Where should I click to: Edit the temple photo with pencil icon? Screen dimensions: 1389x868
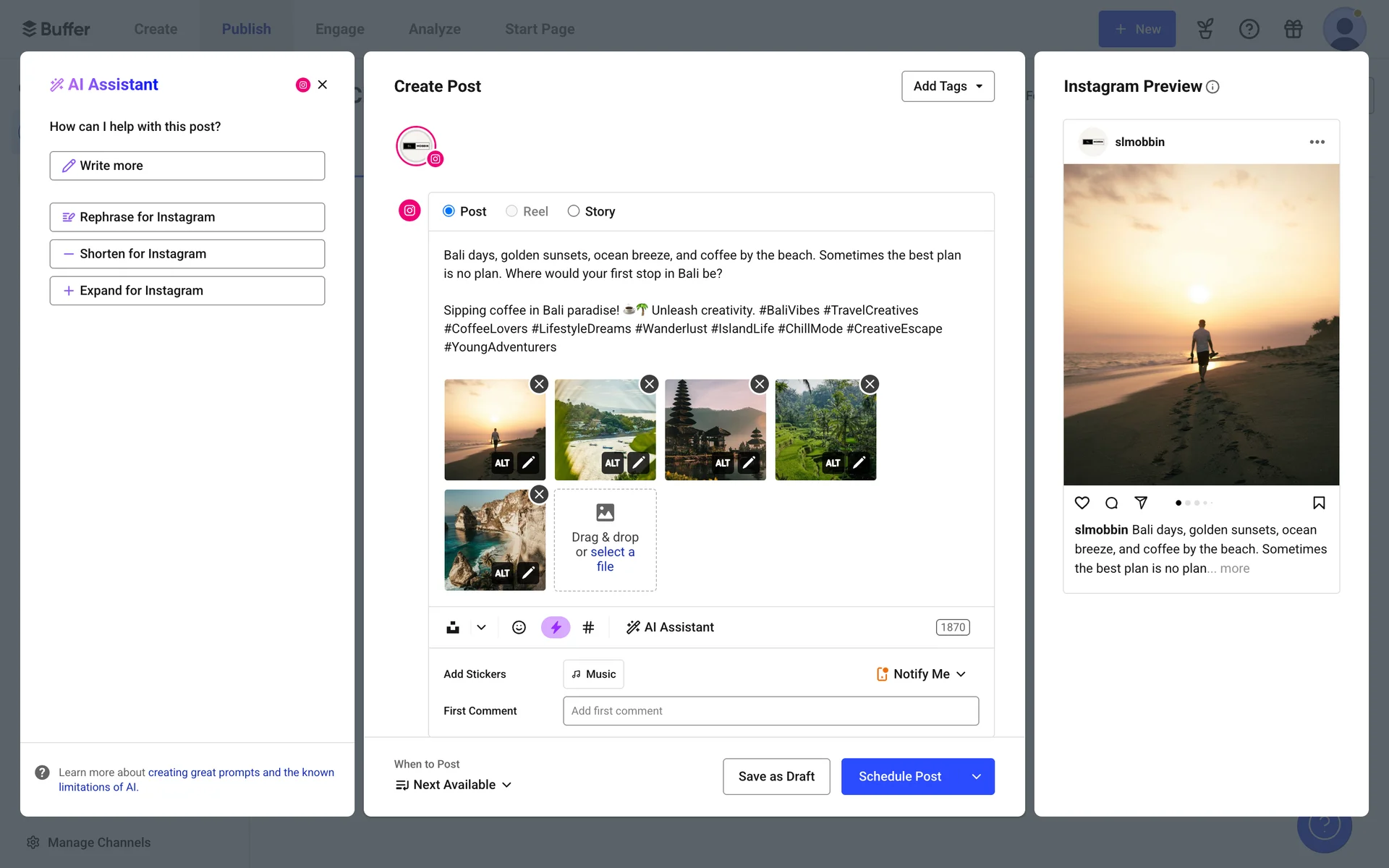749,463
